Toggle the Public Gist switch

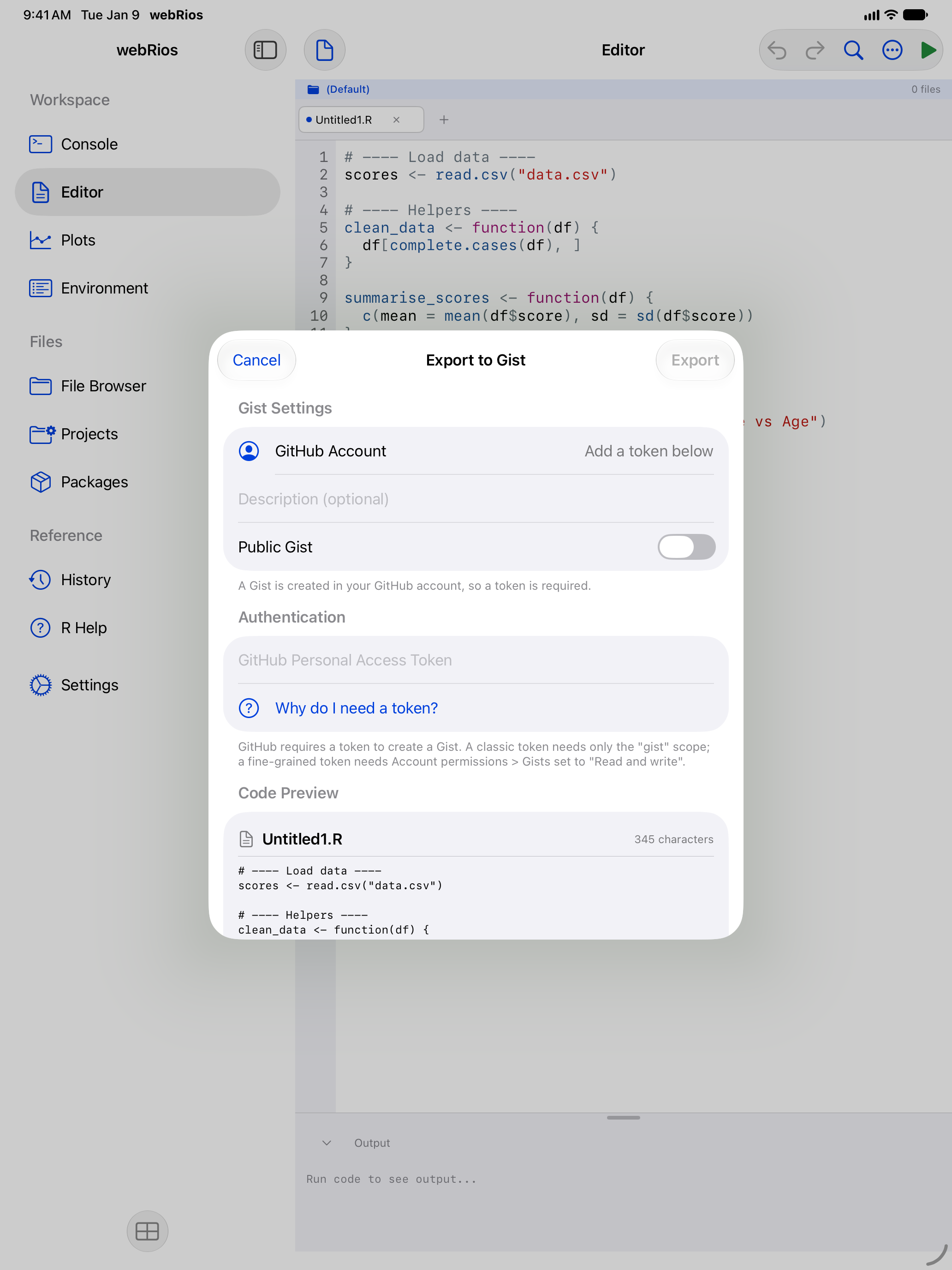coord(686,546)
